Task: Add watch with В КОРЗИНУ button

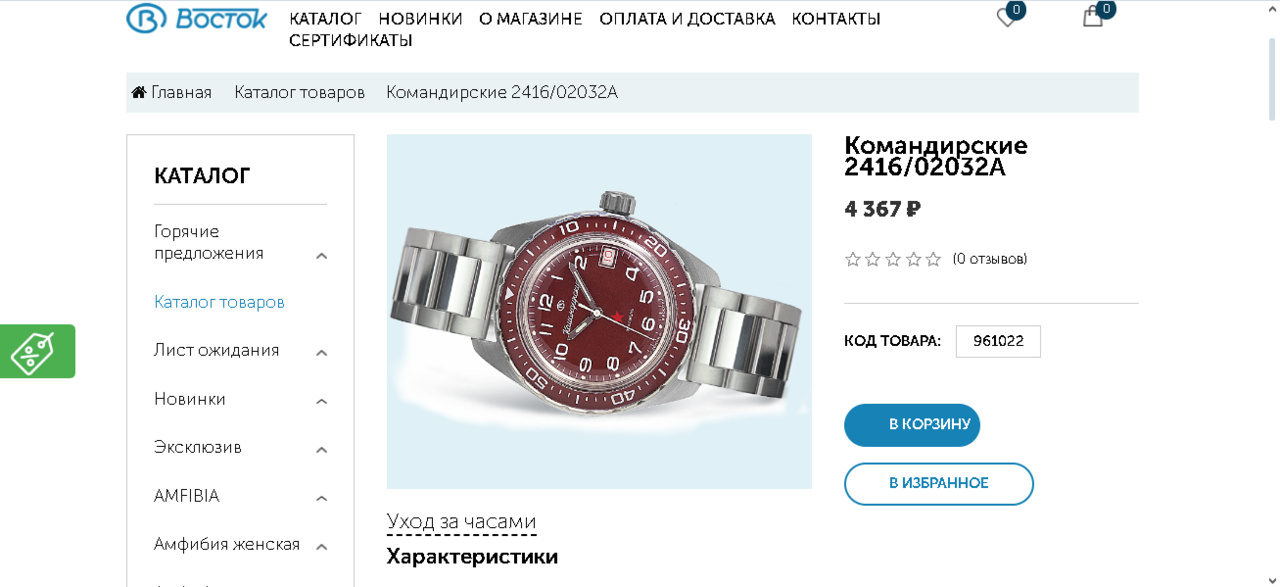Action: pyautogui.click(x=912, y=425)
